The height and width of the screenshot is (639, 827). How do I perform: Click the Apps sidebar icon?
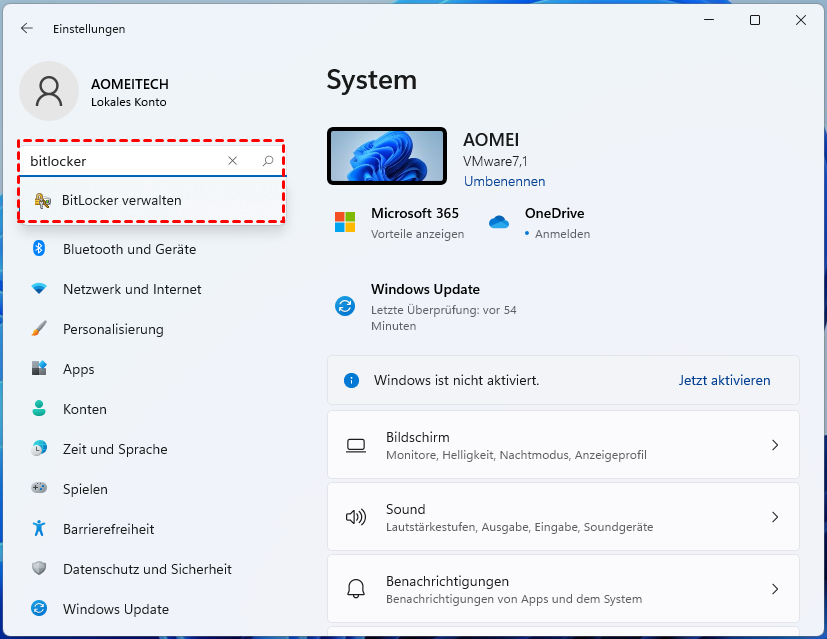click(x=39, y=368)
